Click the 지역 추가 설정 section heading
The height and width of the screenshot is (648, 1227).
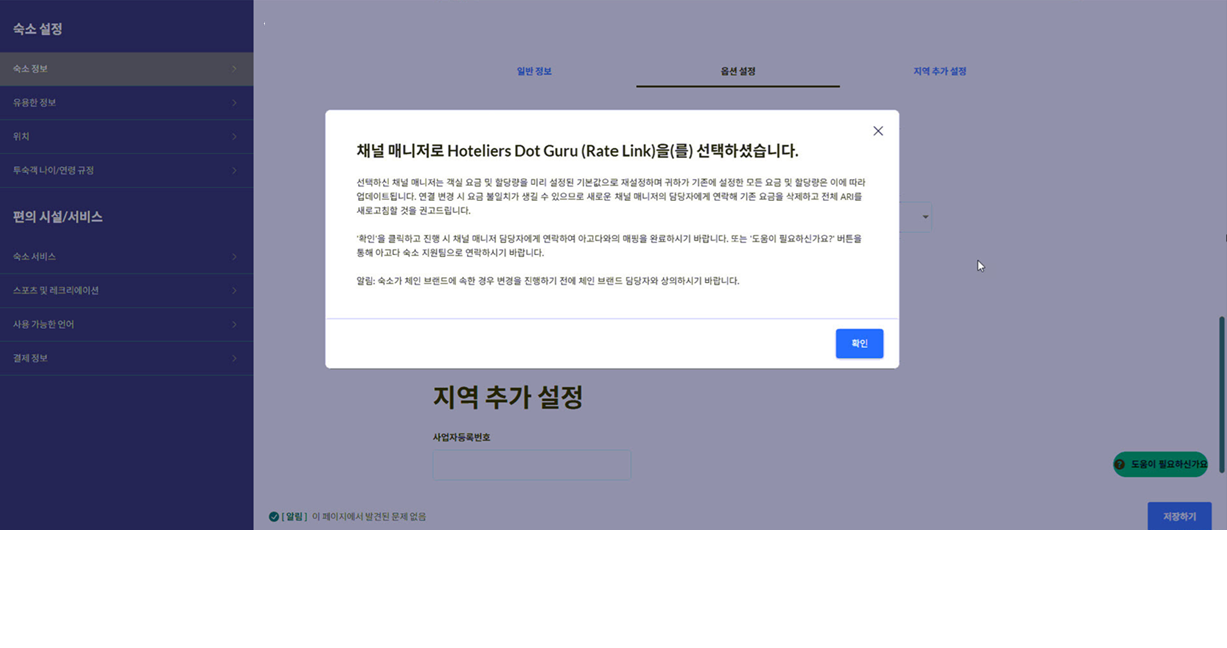tap(508, 397)
